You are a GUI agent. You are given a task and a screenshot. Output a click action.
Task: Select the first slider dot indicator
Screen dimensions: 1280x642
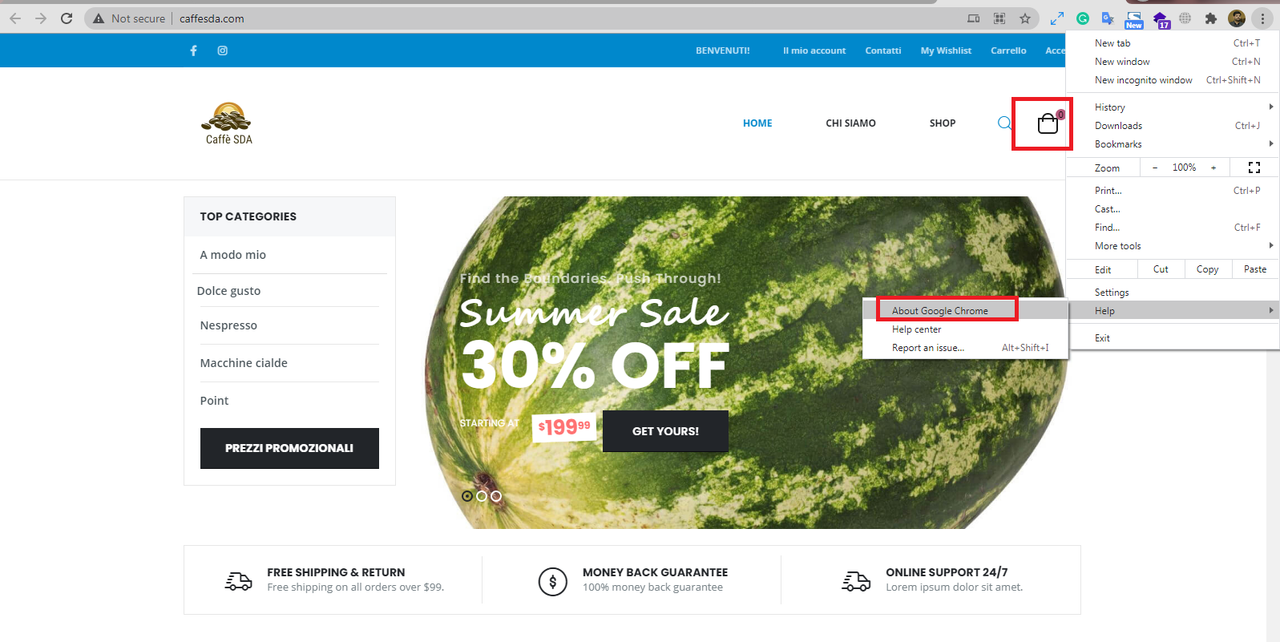click(467, 496)
